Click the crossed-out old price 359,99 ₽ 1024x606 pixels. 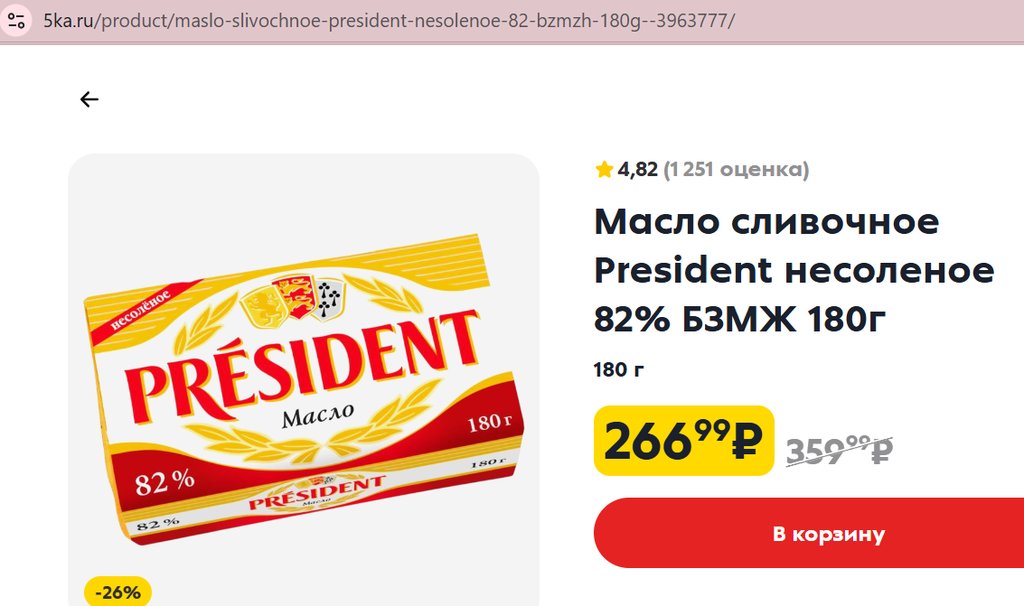839,451
